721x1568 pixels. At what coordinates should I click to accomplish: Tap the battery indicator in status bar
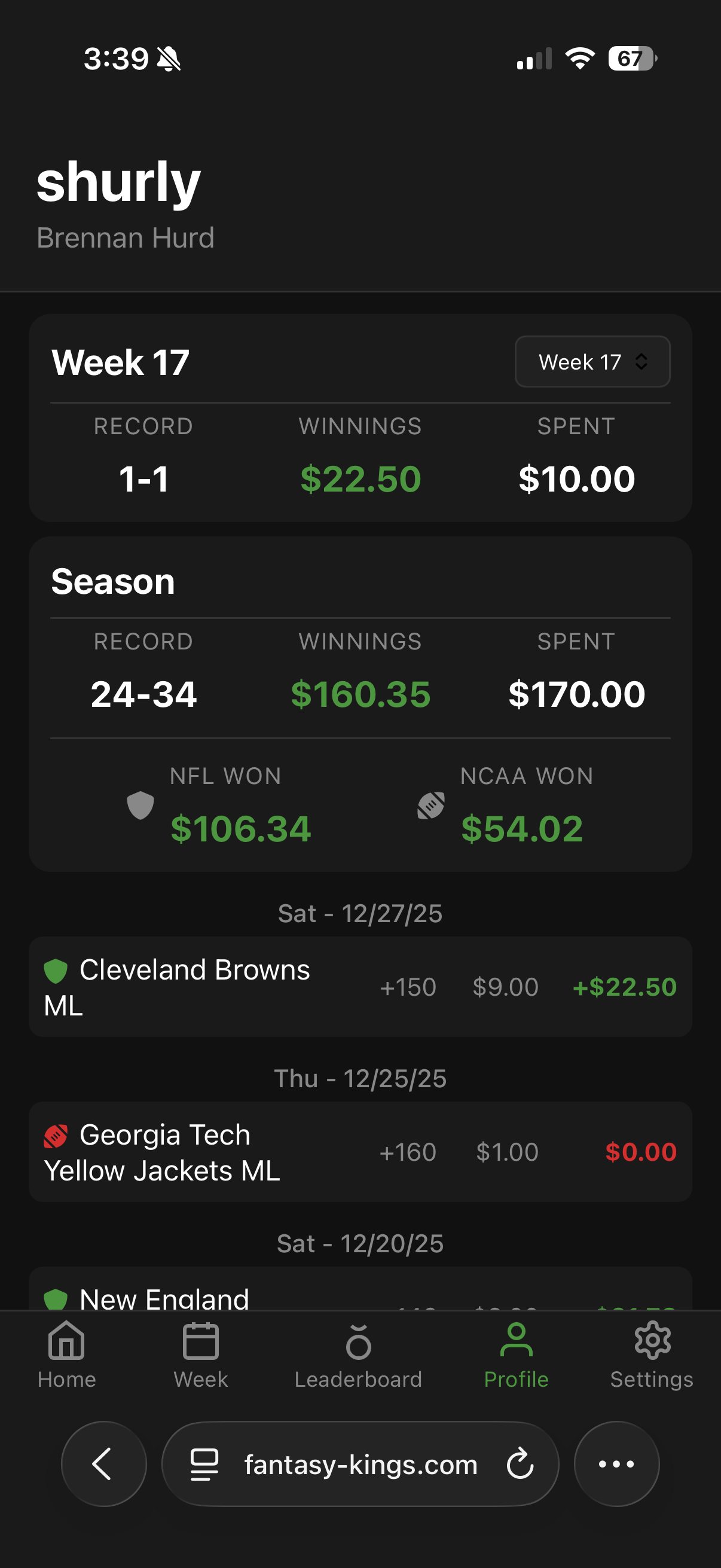(631, 59)
